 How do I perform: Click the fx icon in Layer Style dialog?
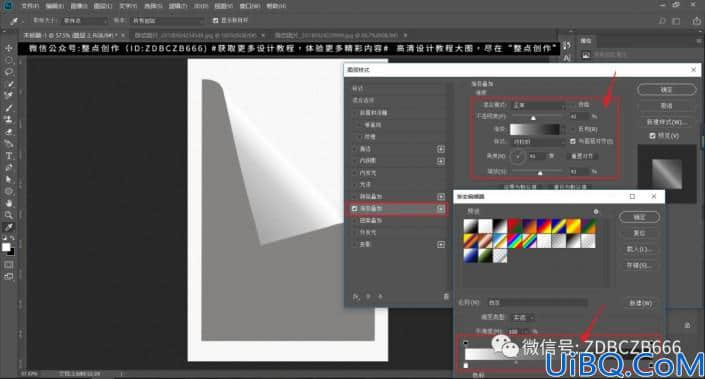point(356,297)
